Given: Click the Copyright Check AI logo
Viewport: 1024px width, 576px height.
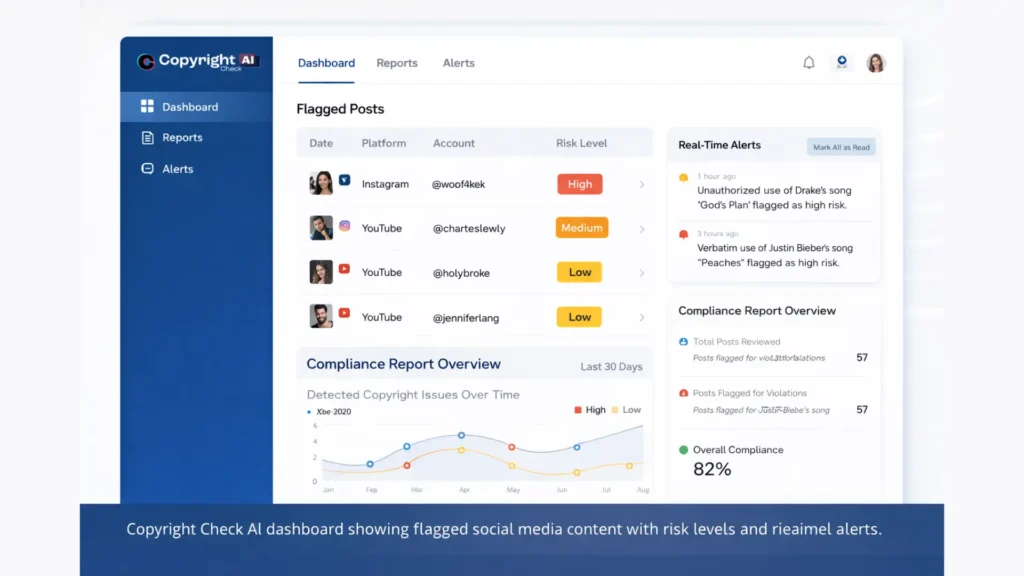Looking at the screenshot, I should tap(195, 62).
